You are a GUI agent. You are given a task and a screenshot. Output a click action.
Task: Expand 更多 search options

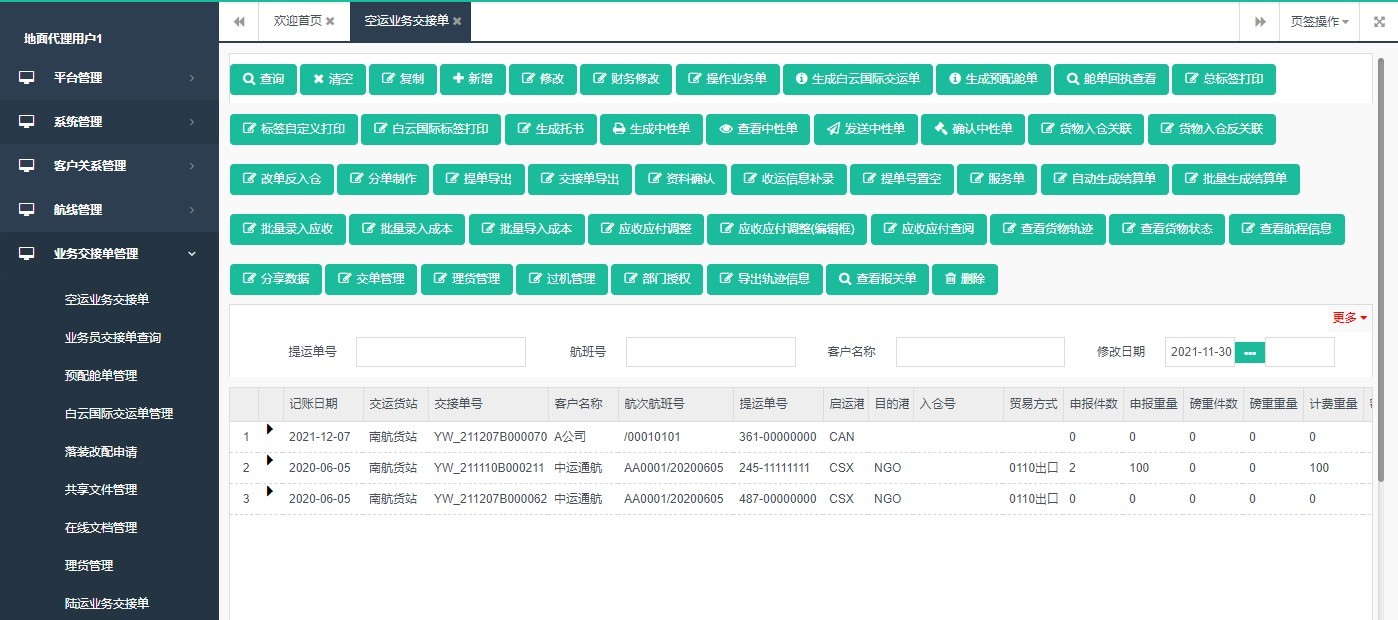tap(1349, 317)
